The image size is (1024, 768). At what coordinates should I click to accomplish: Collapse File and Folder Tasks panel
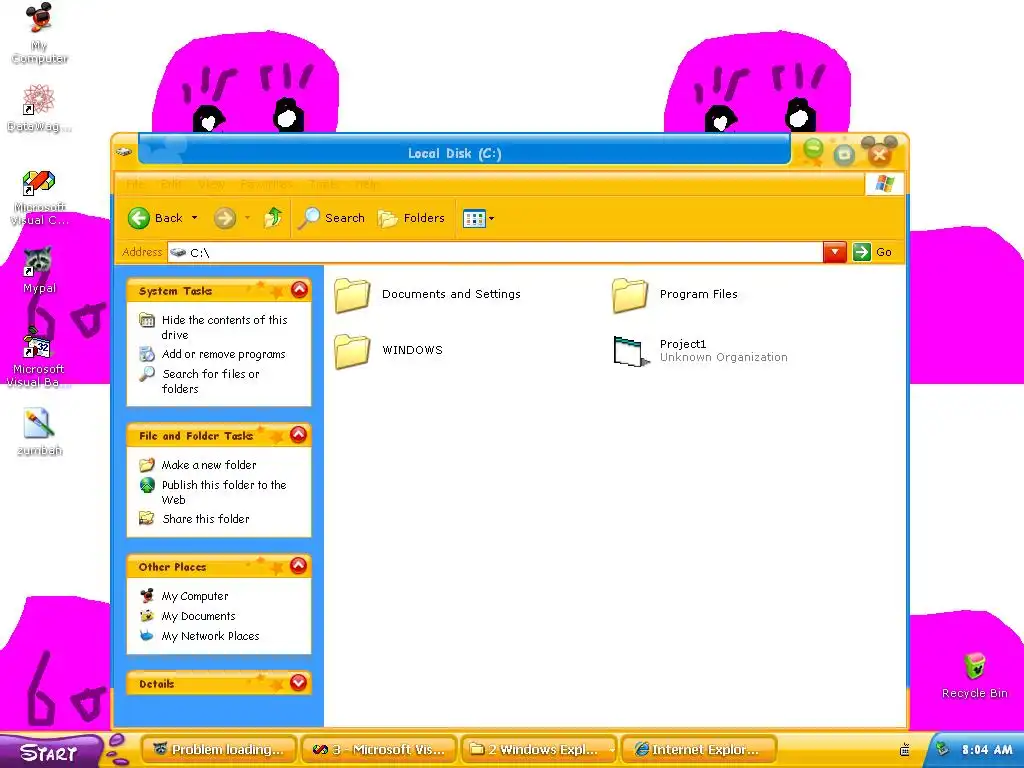tap(298, 434)
